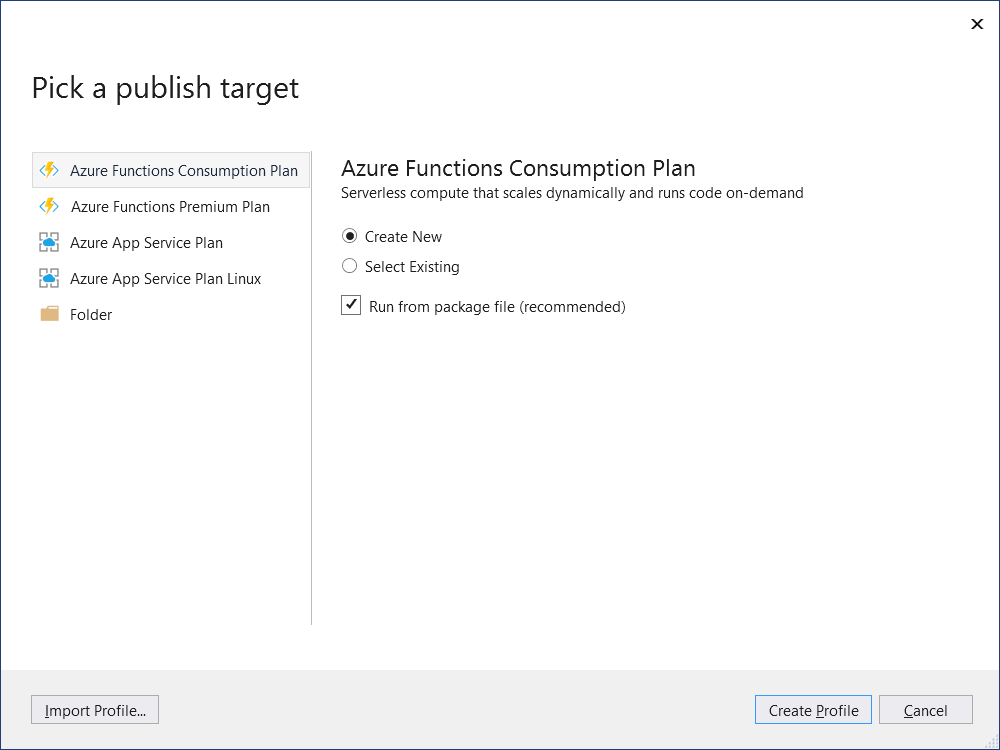Uncheck Run from package file checkbox
Image resolution: width=1000 pixels, height=750 pixels.
351,305
